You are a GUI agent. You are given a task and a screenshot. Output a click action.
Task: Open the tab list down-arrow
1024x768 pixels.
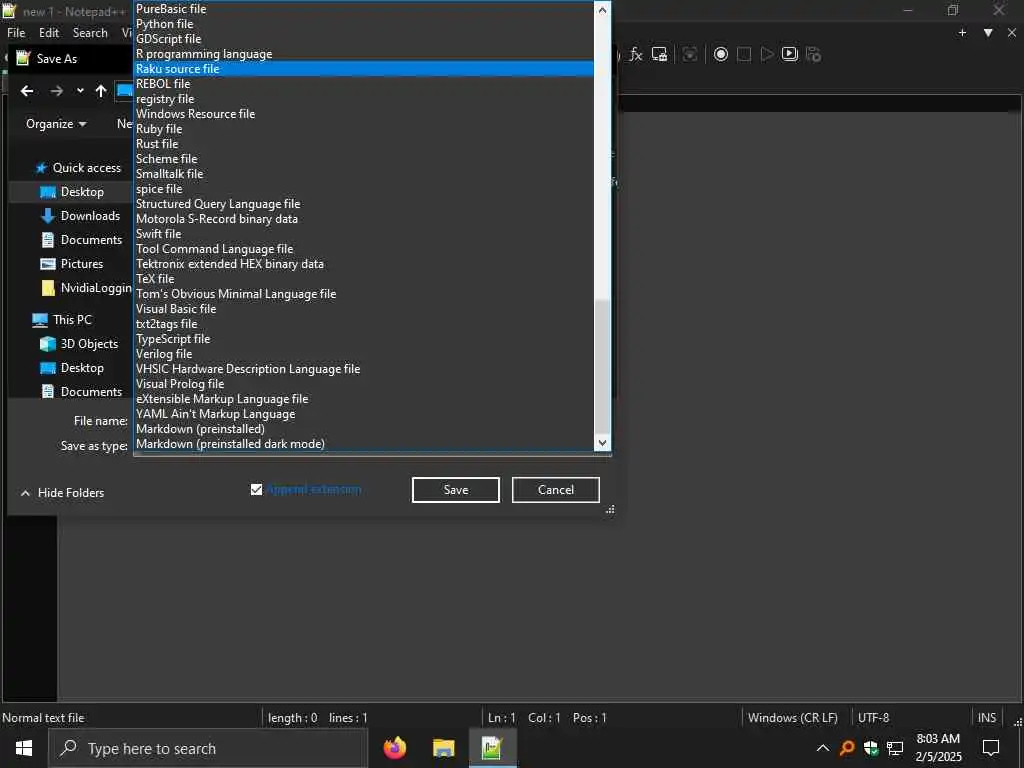coord(988,33)
